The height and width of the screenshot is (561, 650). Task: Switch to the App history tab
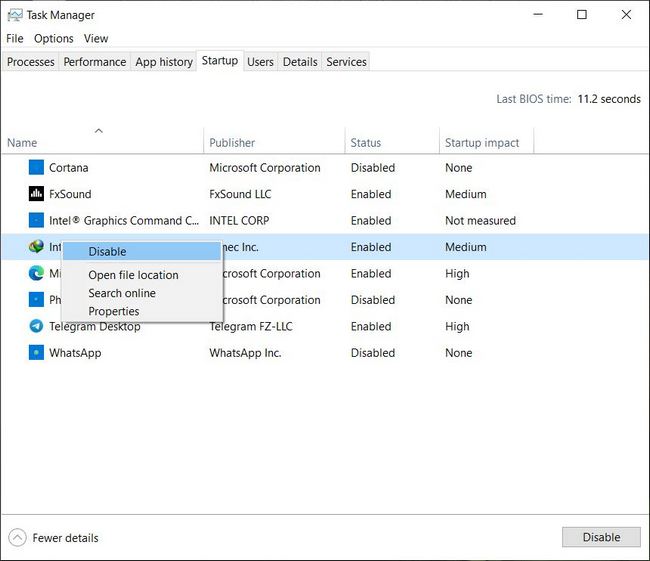[x=164, y=62]
